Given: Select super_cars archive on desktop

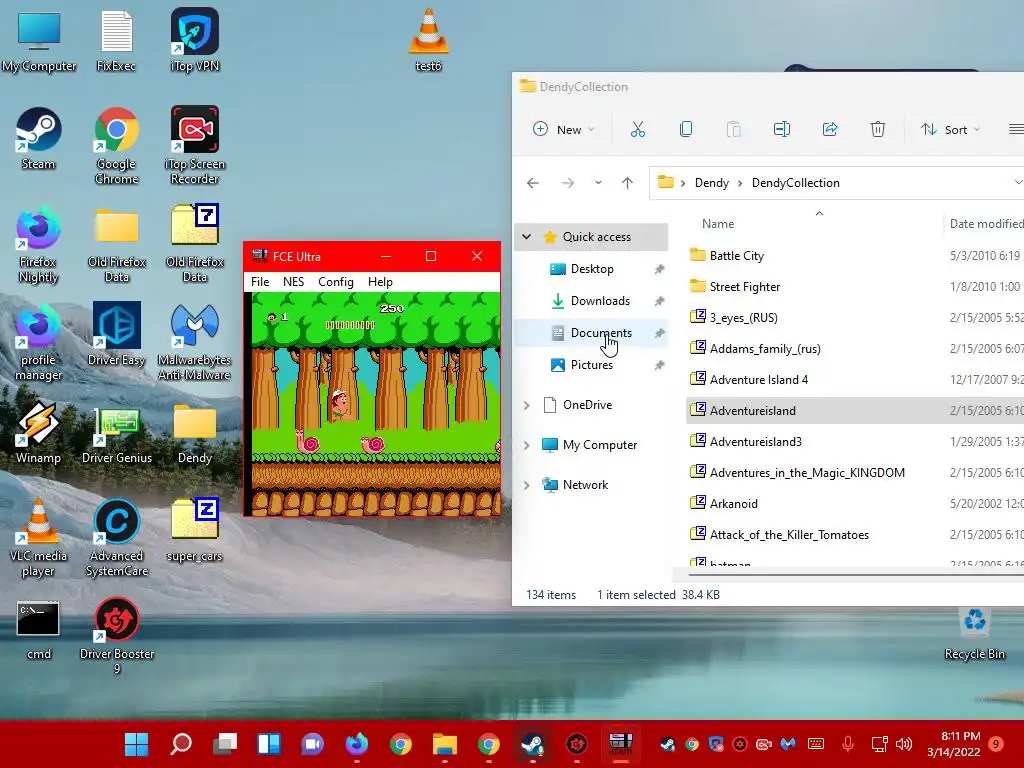Looking at the screenshot, I should click(x=195, y=530).
